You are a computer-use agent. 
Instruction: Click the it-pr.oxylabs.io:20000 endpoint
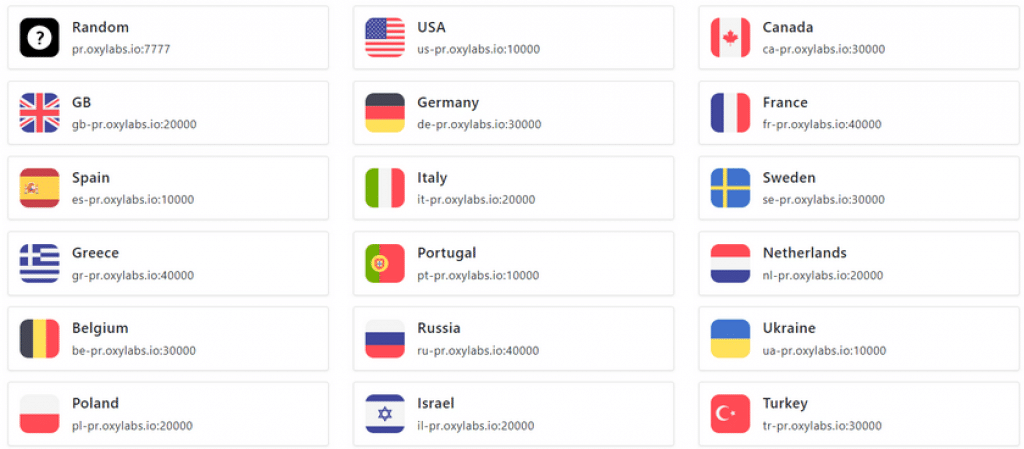476,200
